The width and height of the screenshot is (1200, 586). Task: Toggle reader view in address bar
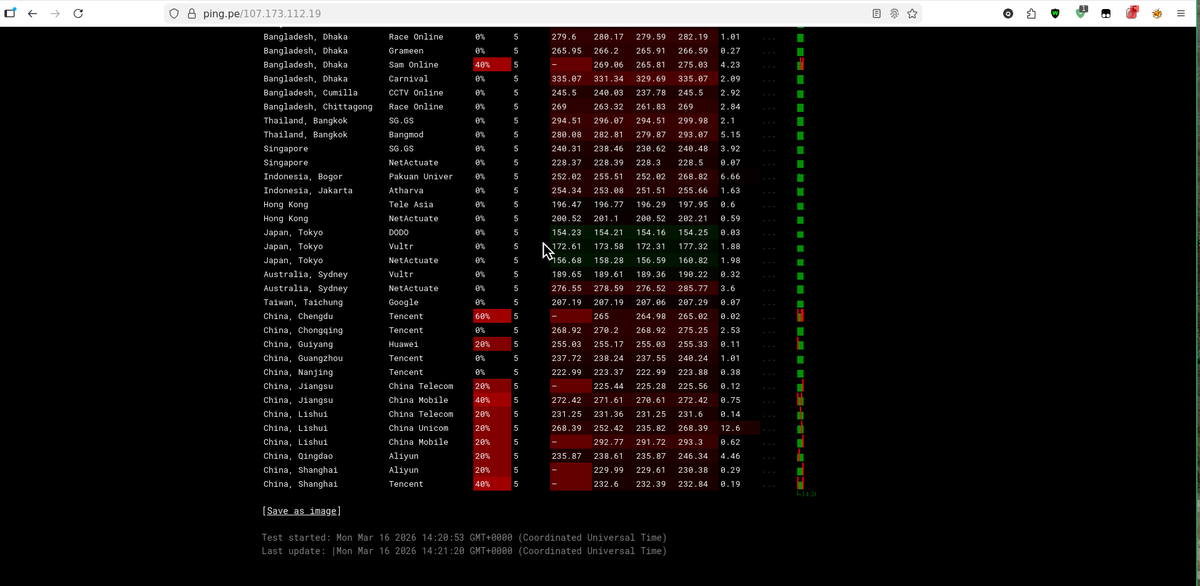[876, 14]
